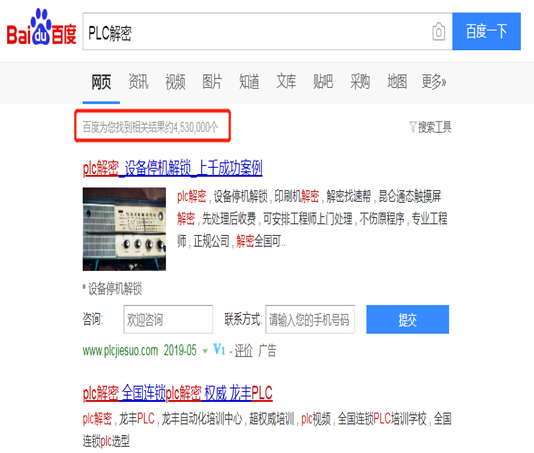Expand the dropdown arrow after 2019-05
Viewport: 534px width, 453px height.
[205, 351]
